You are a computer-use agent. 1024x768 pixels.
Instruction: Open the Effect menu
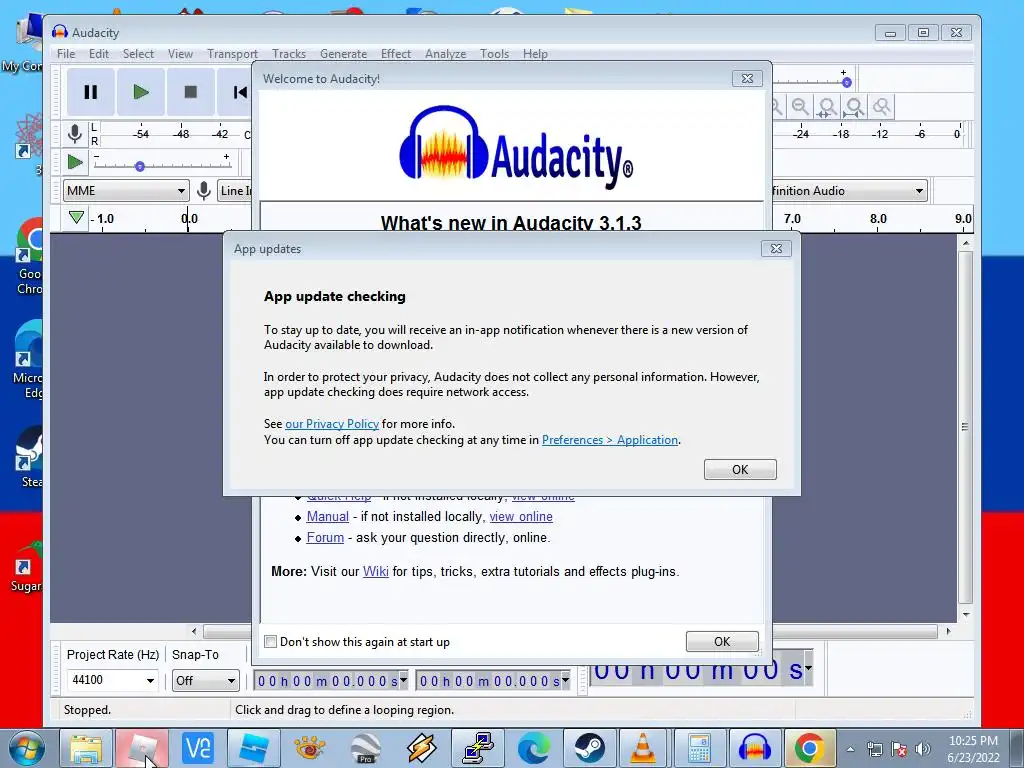point(396,54)
